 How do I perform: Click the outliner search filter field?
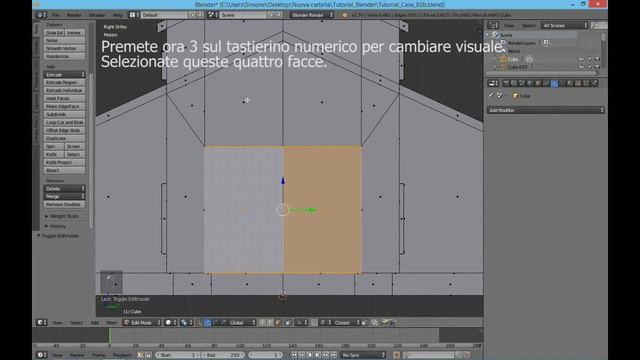coord(599,25)
